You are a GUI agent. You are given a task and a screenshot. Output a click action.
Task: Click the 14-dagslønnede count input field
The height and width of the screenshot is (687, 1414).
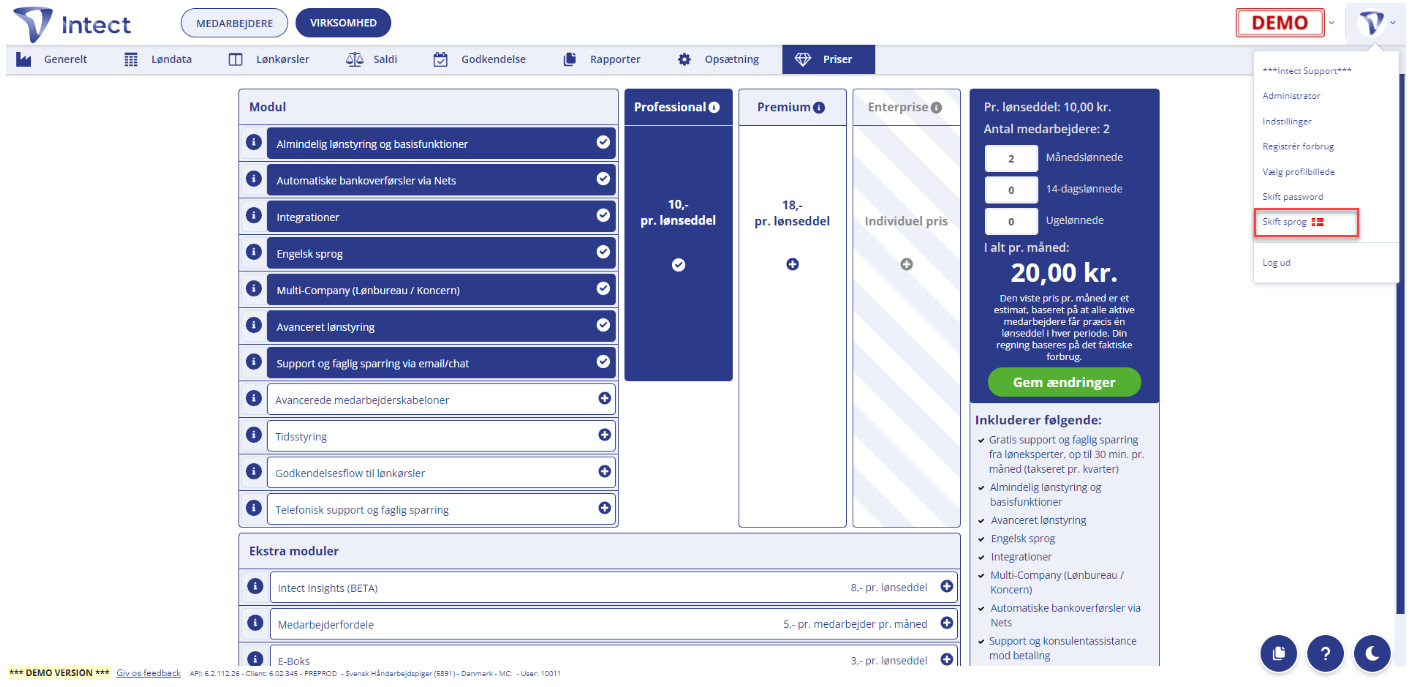coord(1011,190)
